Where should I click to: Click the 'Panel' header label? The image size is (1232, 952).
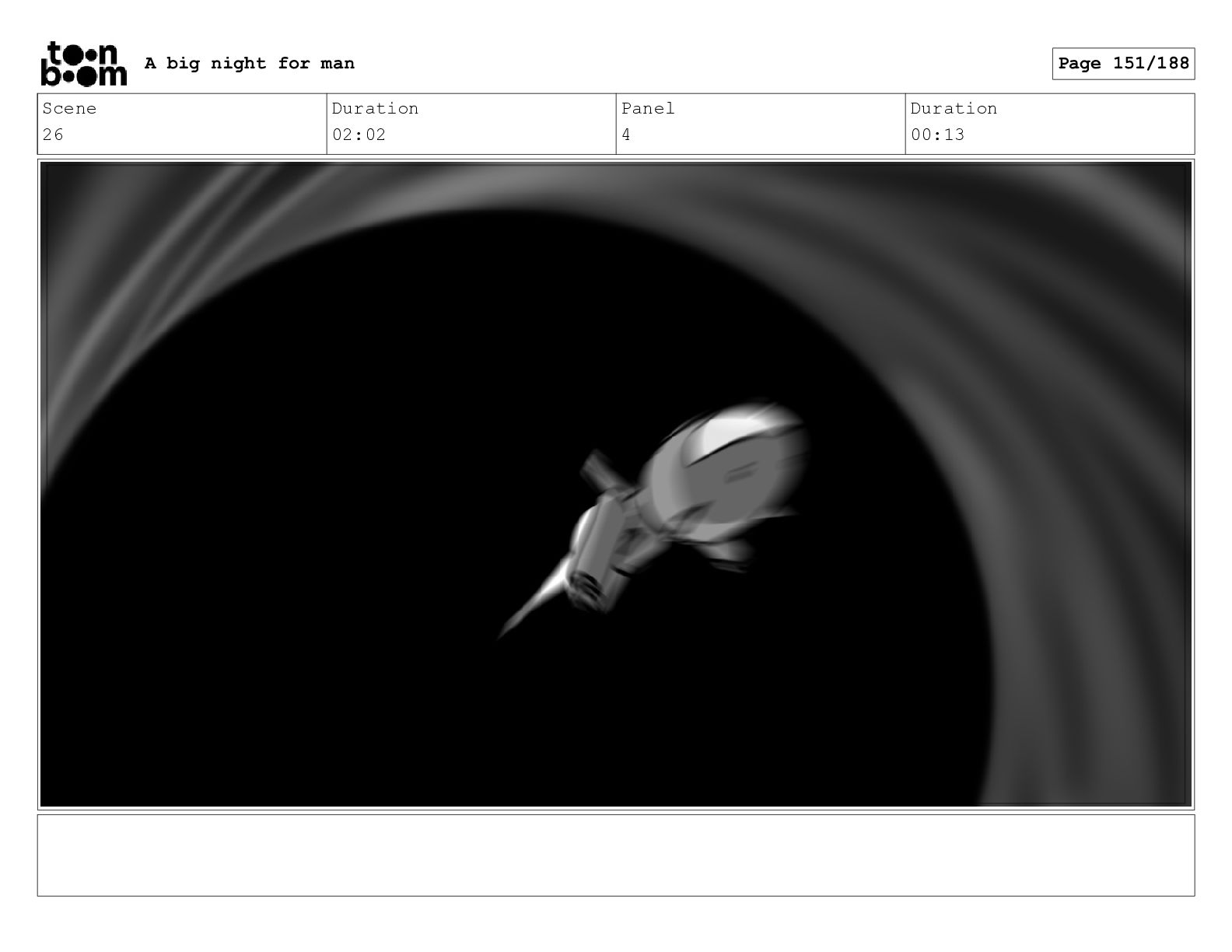(648, 109)
